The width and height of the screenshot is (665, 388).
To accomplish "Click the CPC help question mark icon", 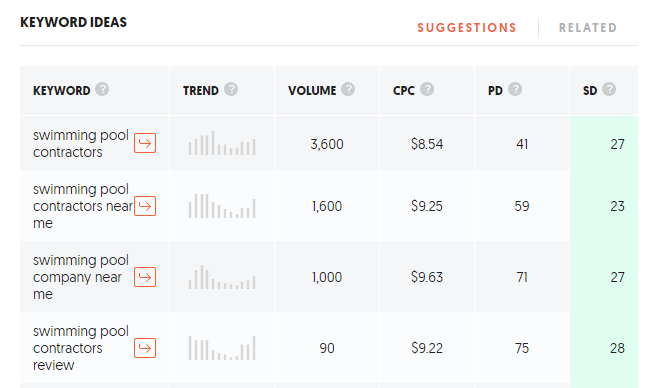I will point(427,89).
